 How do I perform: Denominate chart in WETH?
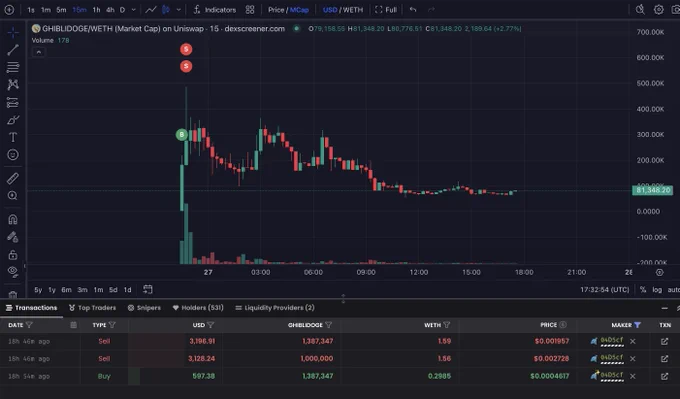point(353,10)
